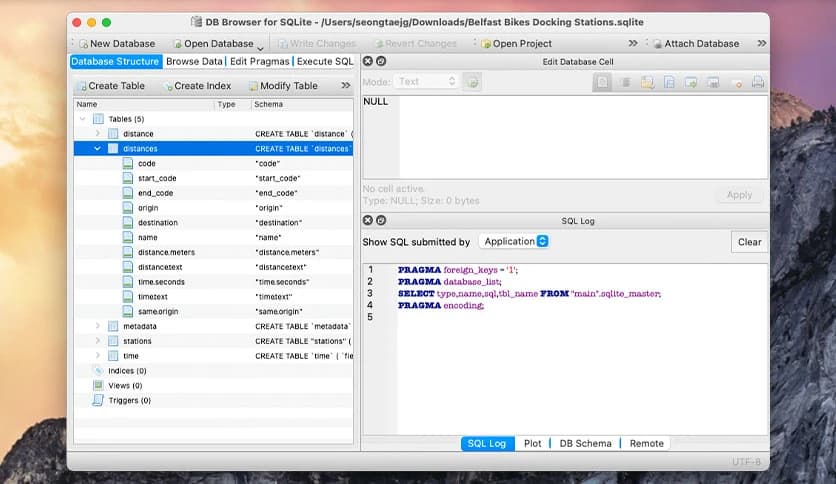
Task: Switch to Remote bottom tab
Action: pos(647,443)
